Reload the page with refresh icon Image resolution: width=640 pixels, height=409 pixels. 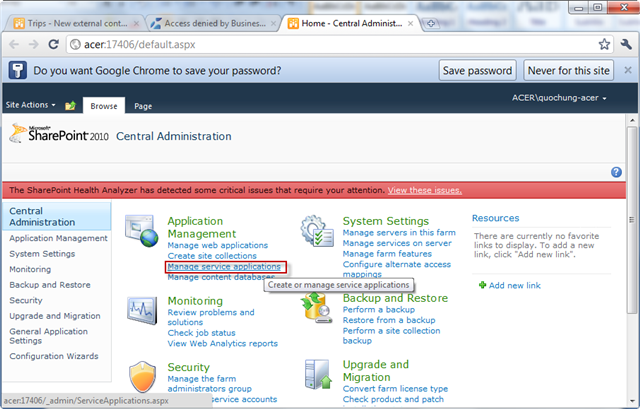click(x=53, y=44)
